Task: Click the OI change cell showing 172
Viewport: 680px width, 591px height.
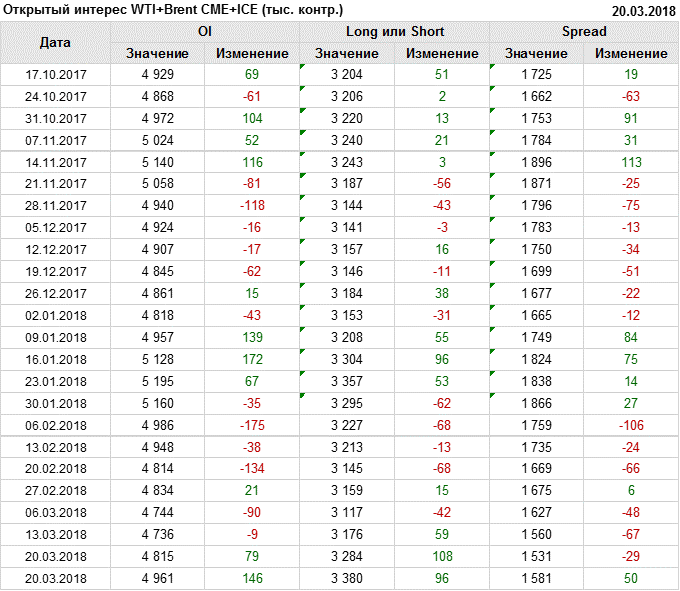Action: 251,359
